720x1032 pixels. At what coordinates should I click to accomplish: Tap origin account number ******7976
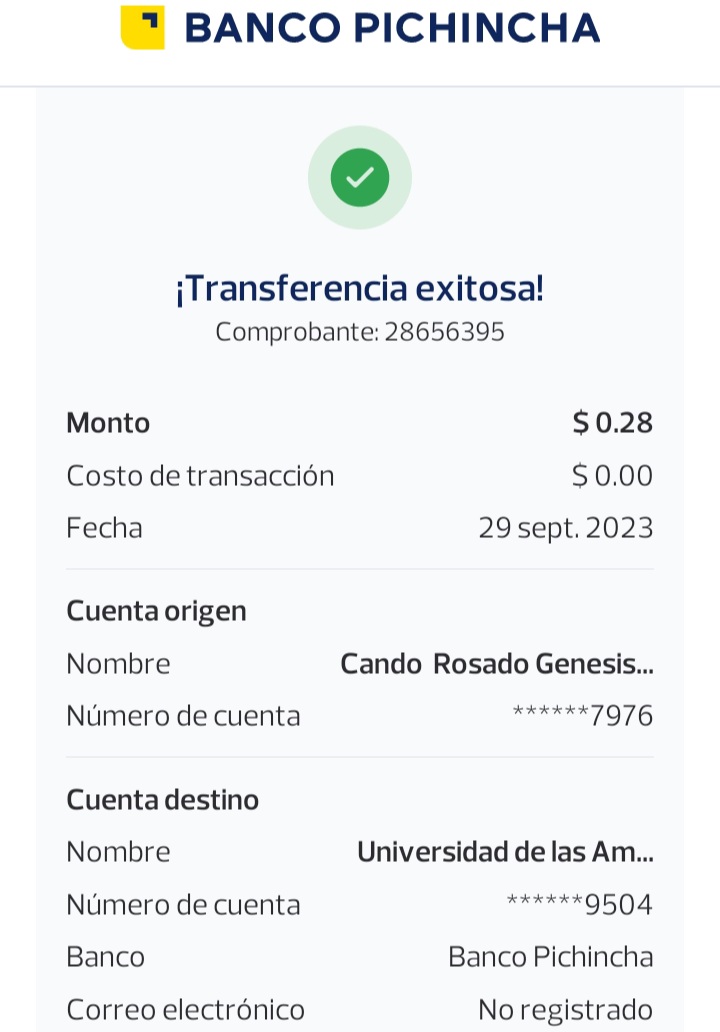click(582, 716)
